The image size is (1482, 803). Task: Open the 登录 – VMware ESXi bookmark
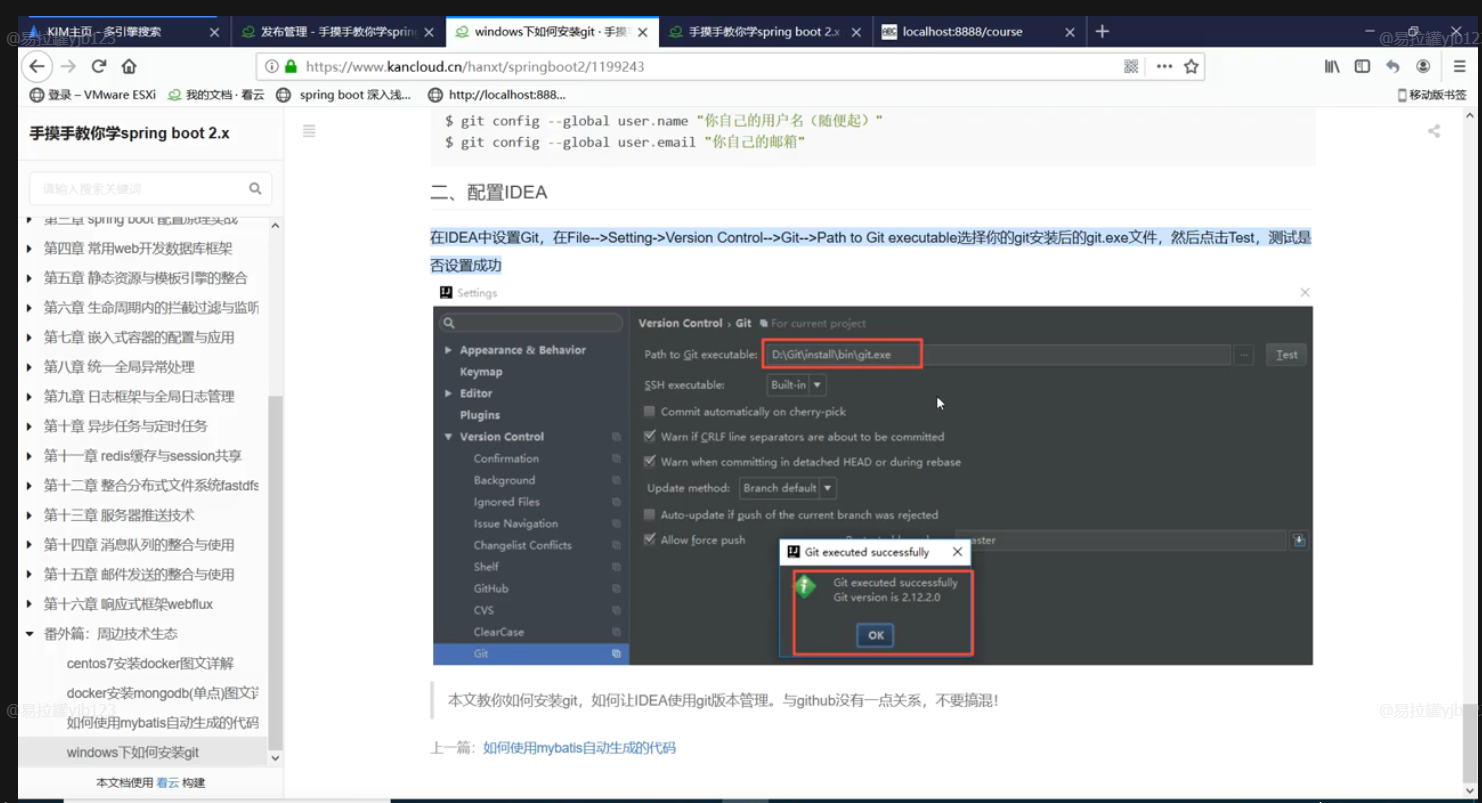point(93,95)
